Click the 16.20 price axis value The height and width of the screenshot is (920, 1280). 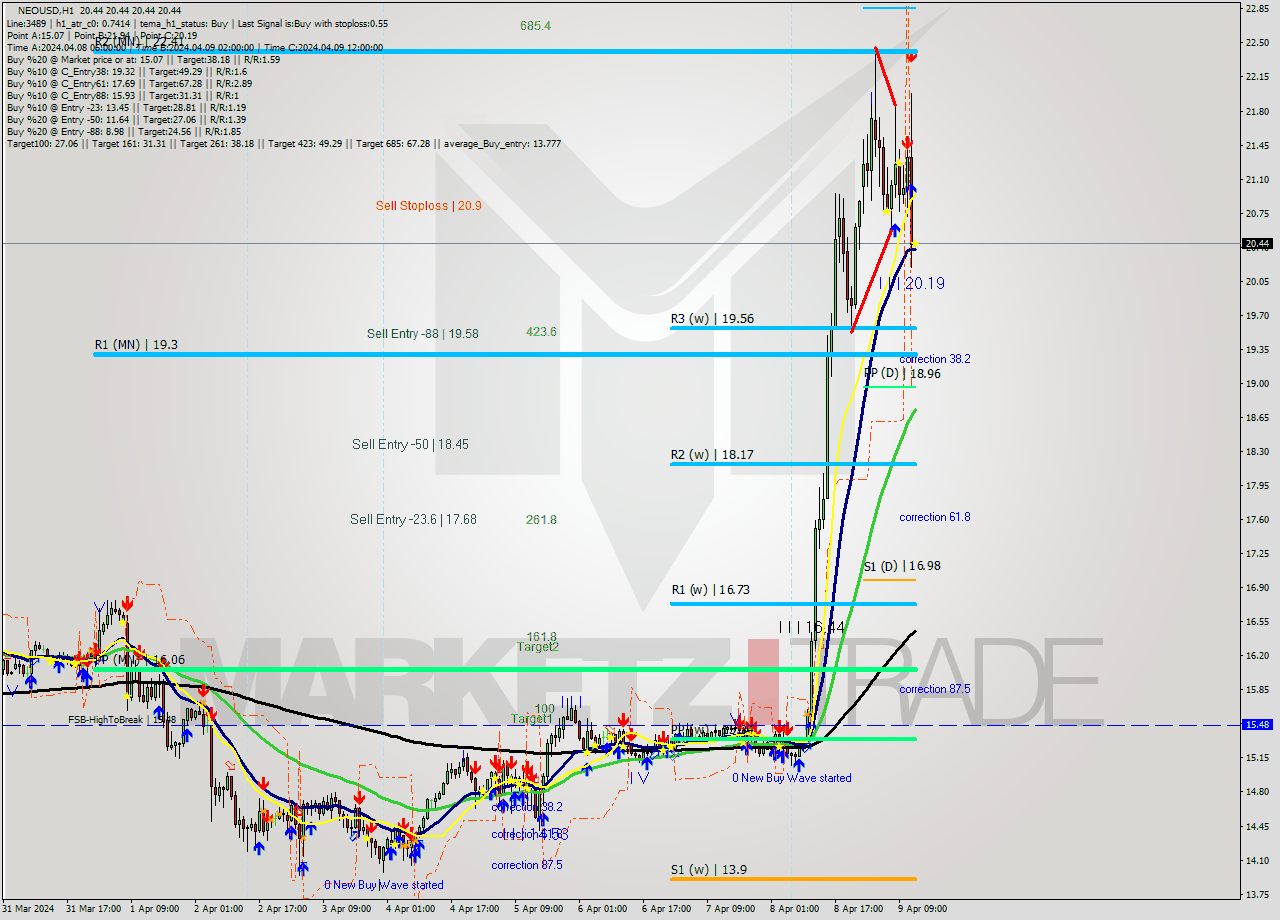point(1257,655)
